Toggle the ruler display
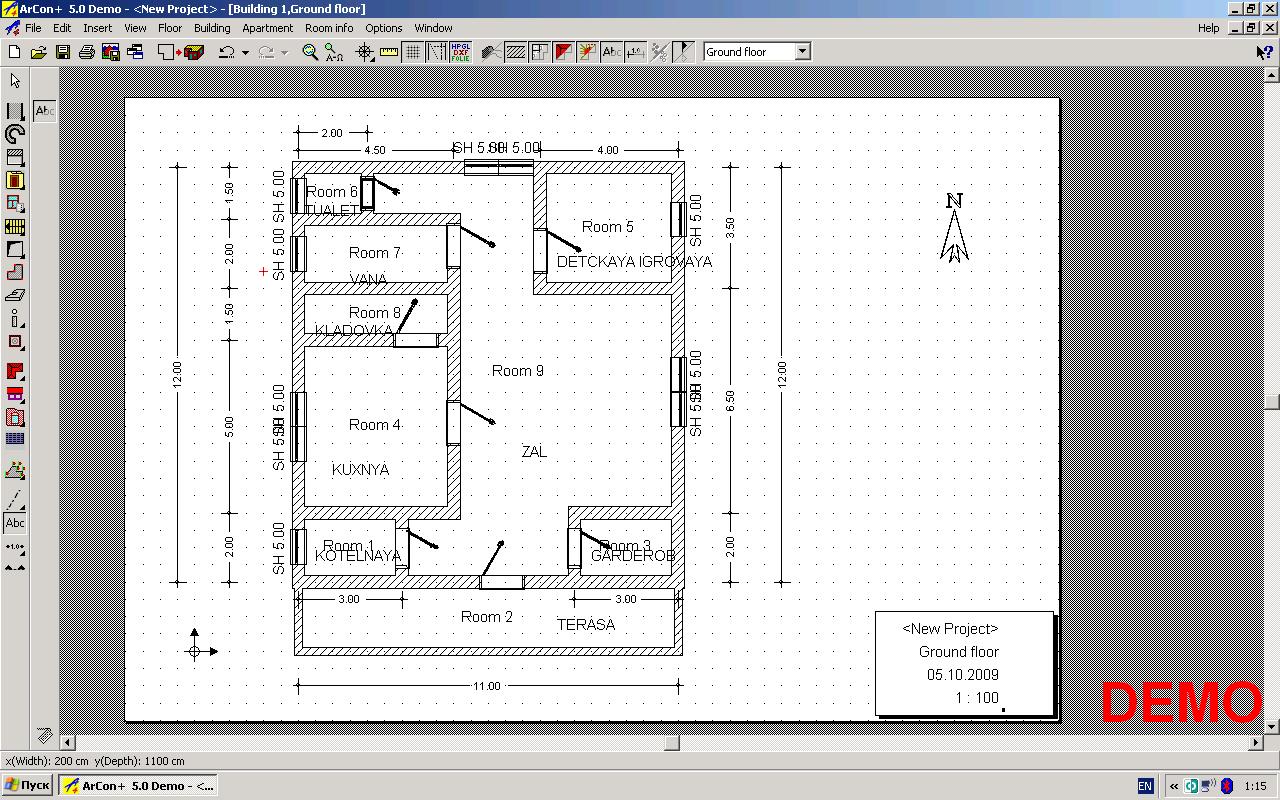The width and height of the screenshot is (1280, 800). click(x=388, y=51)
